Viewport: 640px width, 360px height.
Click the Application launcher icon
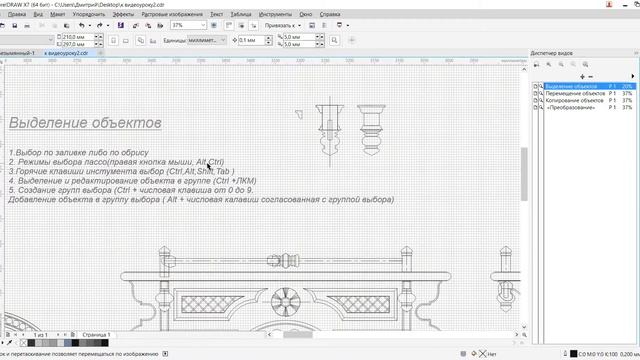[x=339, y=25]
